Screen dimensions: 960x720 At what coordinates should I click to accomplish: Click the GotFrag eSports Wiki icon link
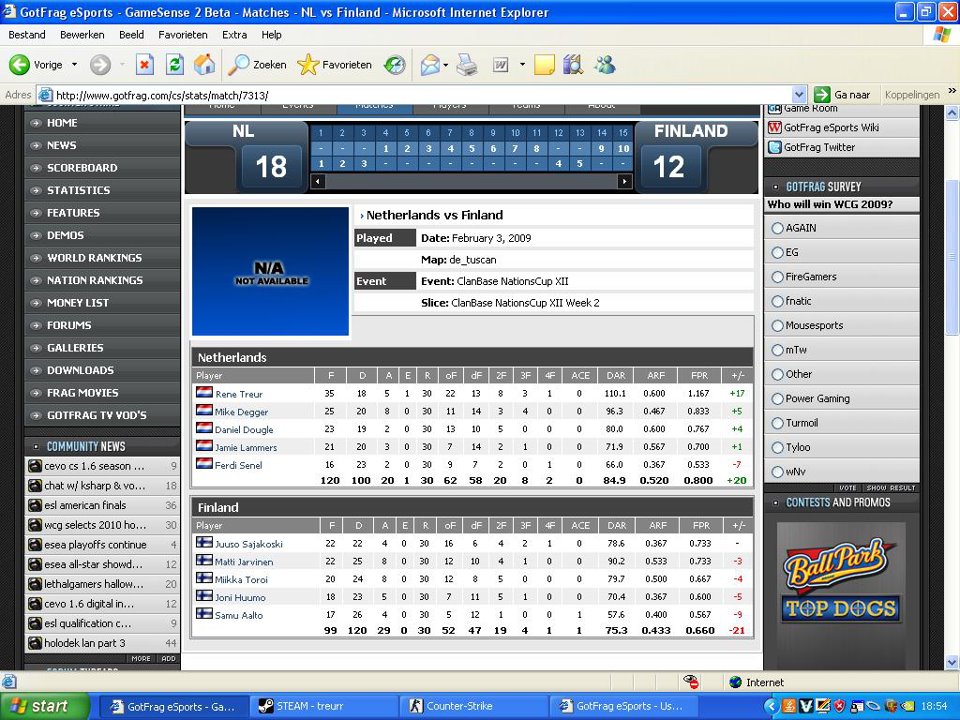coord(774,127)
